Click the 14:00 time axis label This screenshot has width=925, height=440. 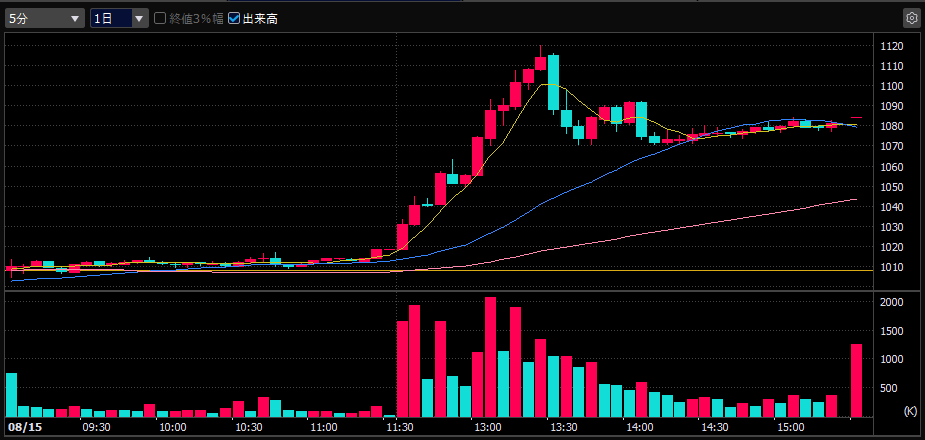[639, 426]
